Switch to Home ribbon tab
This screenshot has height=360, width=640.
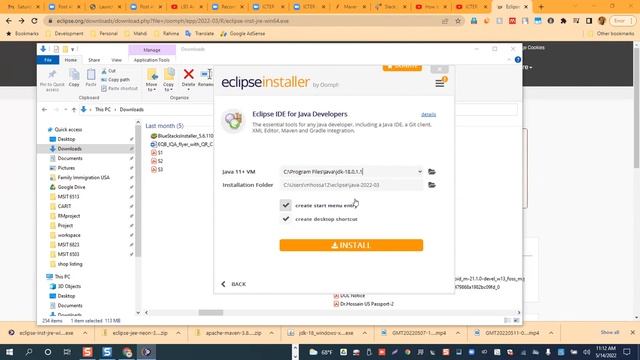point(71,60)
